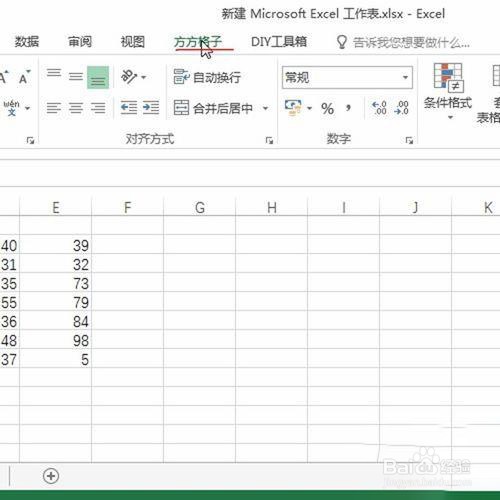Expand the text orientation dropdown arrow
The width and height of the screenshot is (500, 500).
pos(144,77)
